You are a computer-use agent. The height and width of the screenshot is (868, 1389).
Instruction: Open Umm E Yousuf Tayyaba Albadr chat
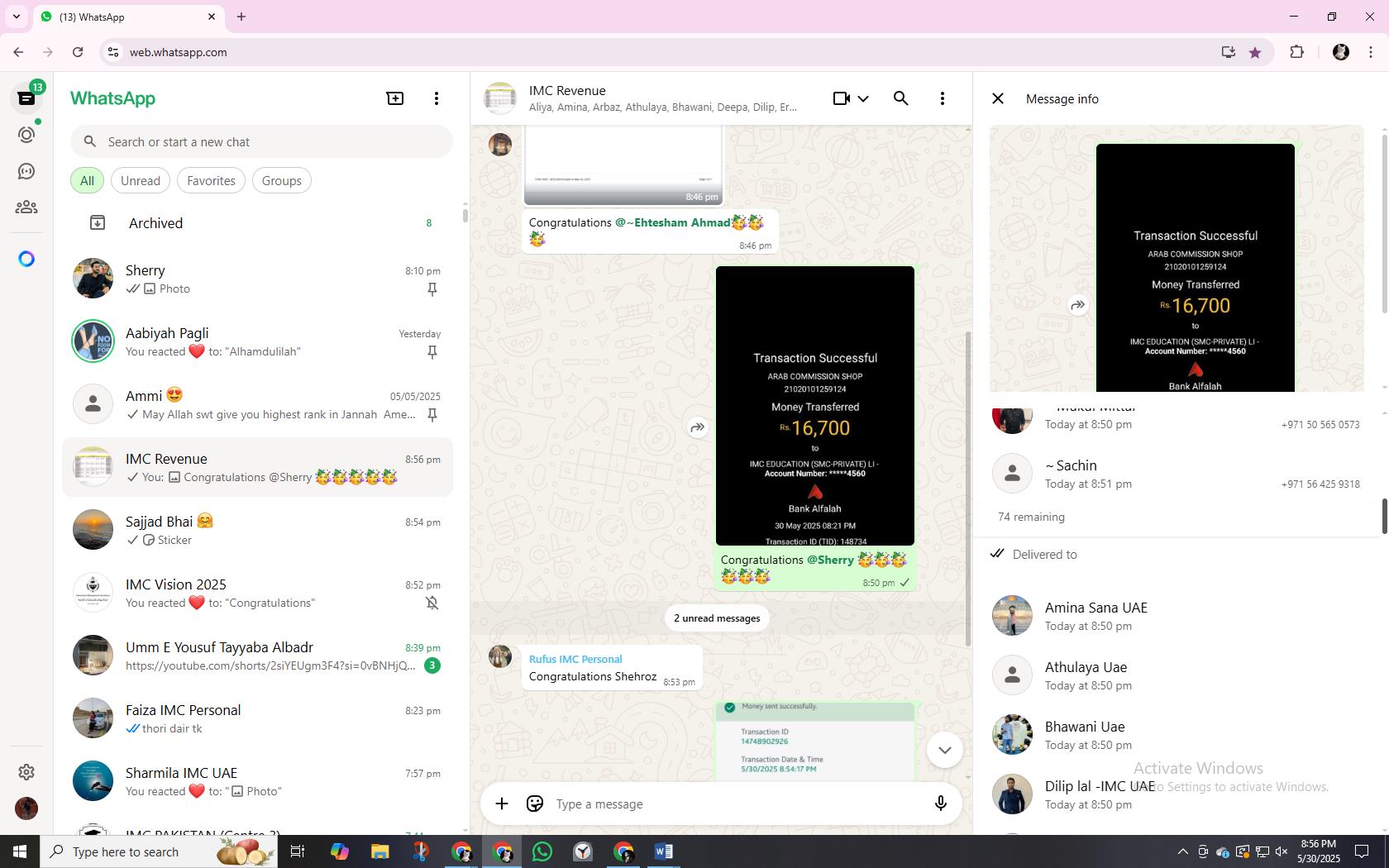pyautogui.click(x=258, y=656)
